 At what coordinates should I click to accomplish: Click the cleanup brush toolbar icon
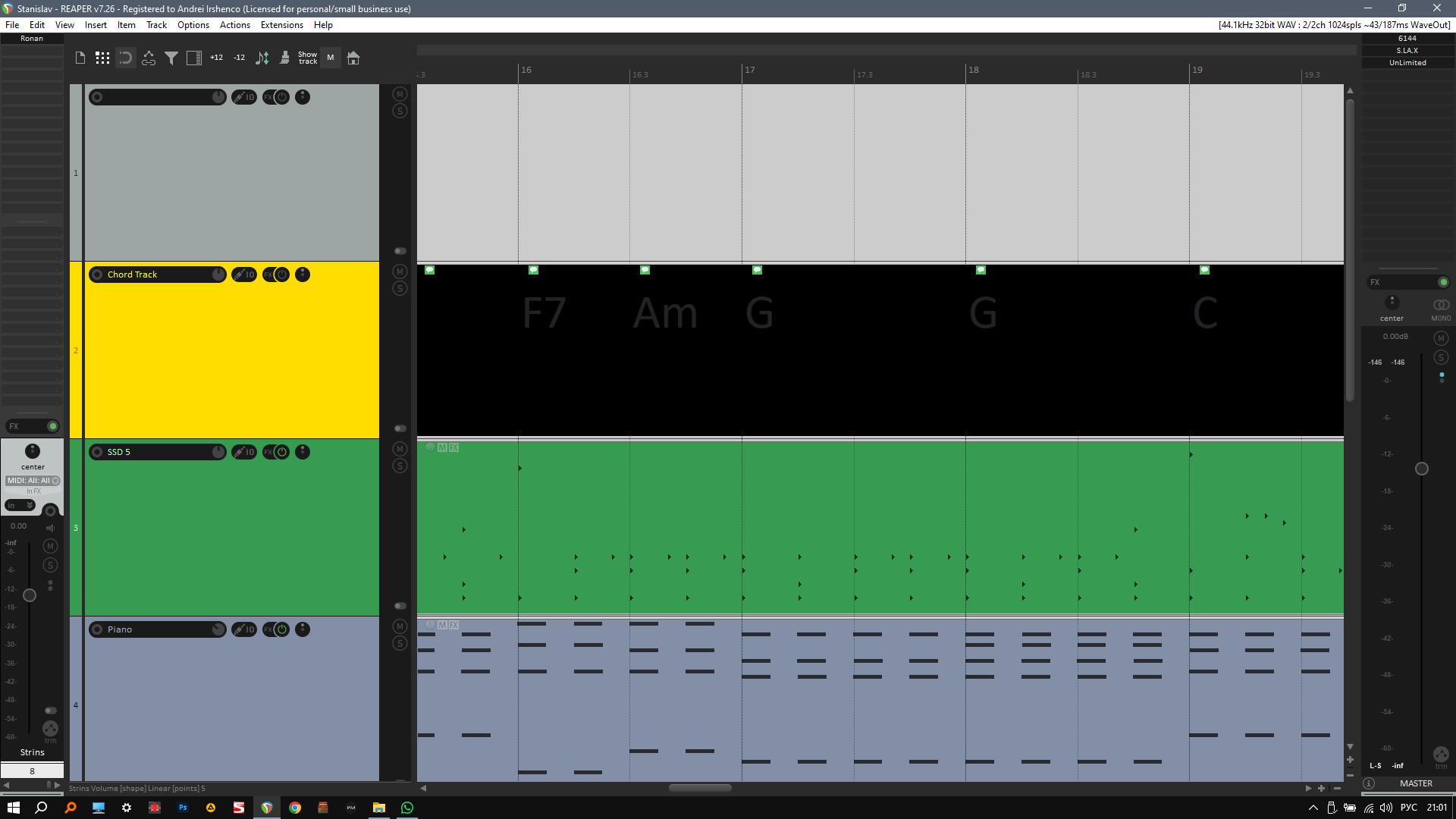284,58
